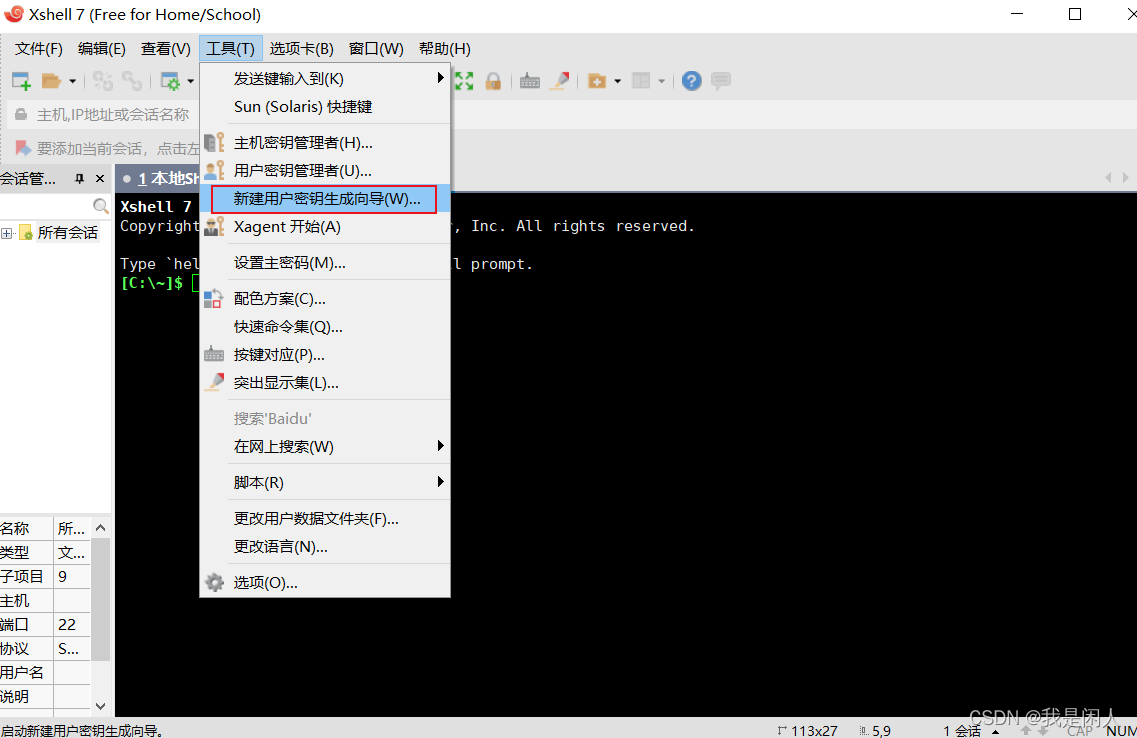Open the 查看(V) menu

[165, 49]
